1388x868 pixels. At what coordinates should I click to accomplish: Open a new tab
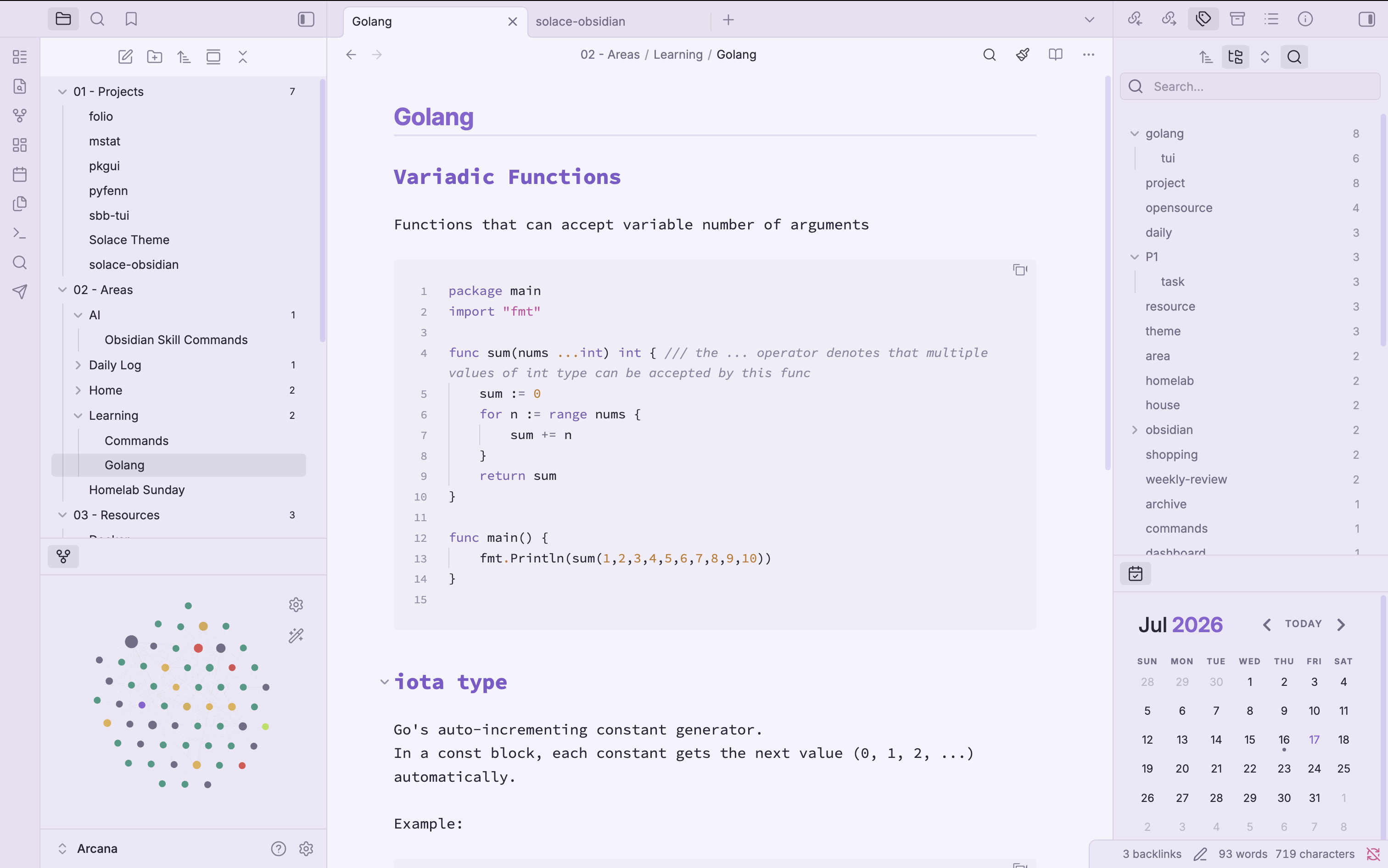(728, 20)
